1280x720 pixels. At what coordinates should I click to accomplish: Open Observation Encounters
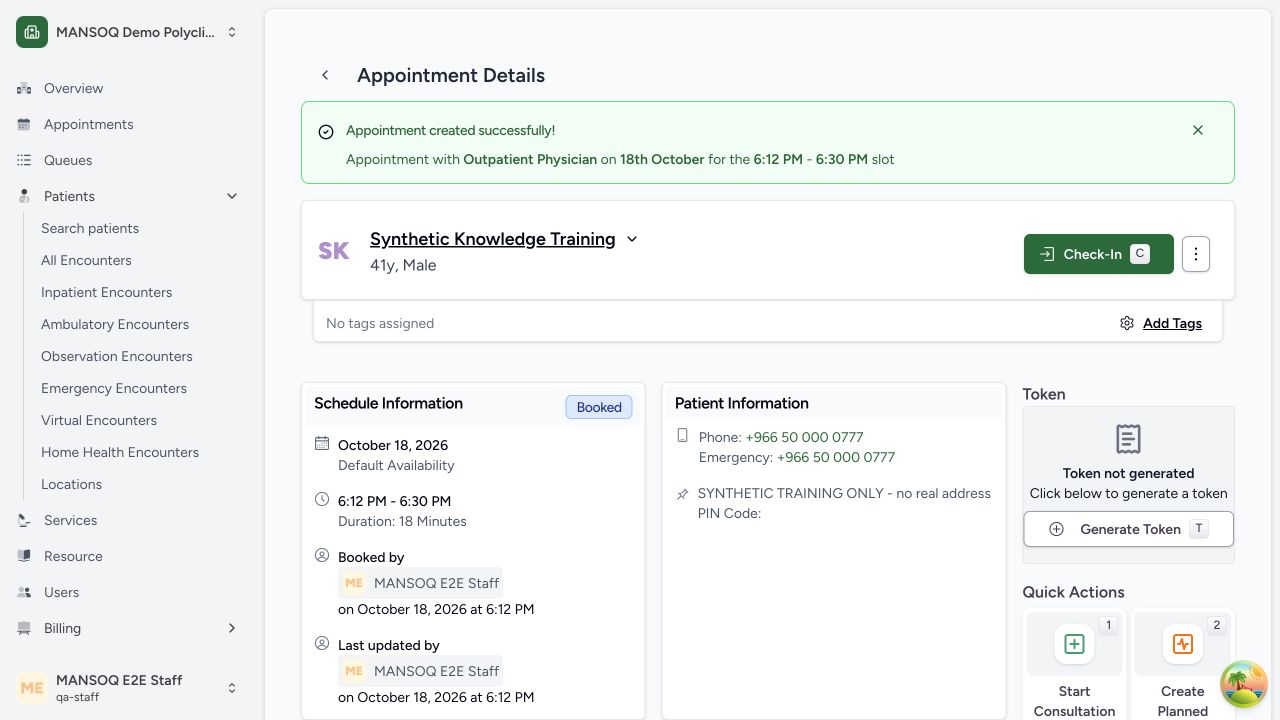click(117, 356)
